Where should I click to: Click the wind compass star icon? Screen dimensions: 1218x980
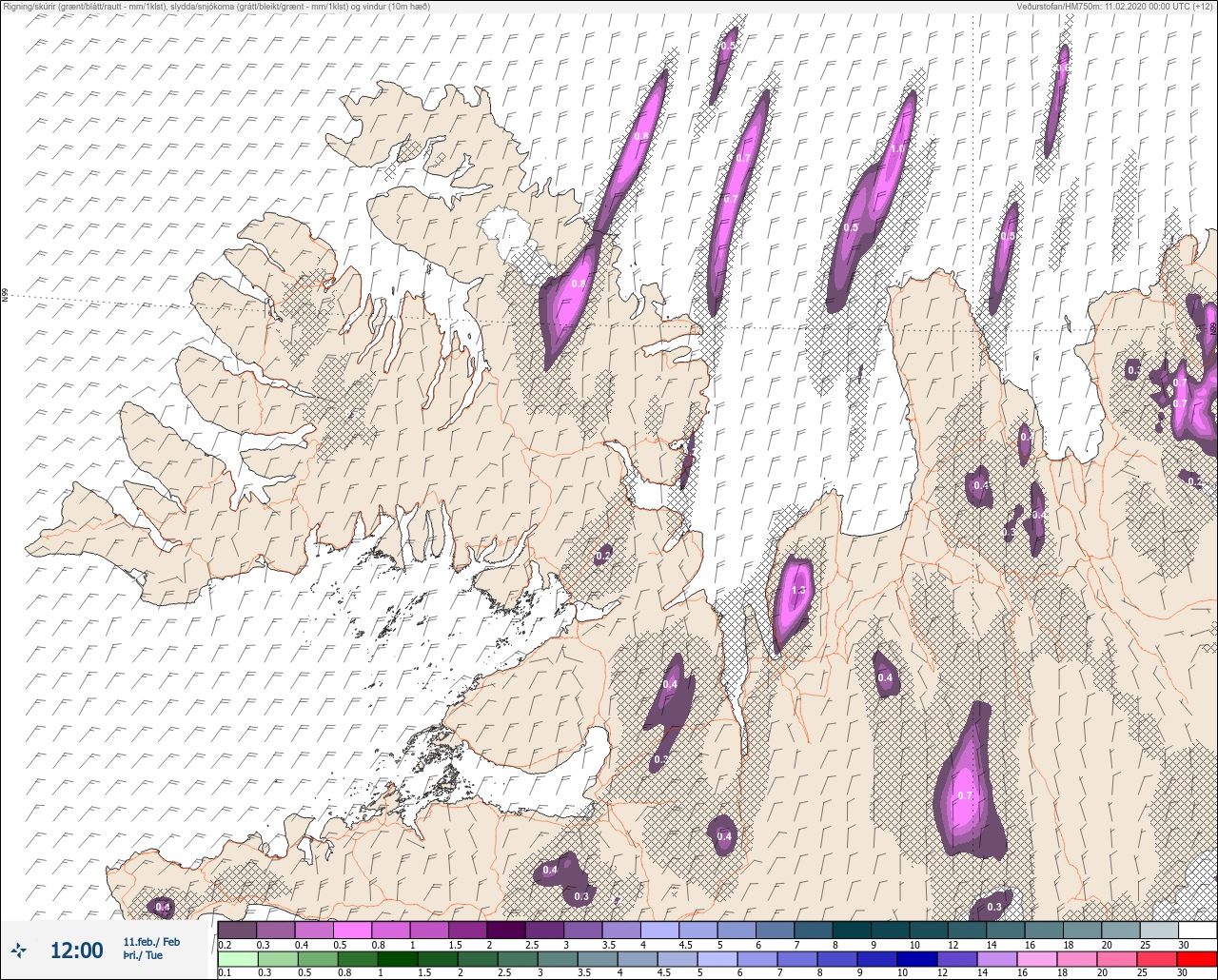(19, 950)
